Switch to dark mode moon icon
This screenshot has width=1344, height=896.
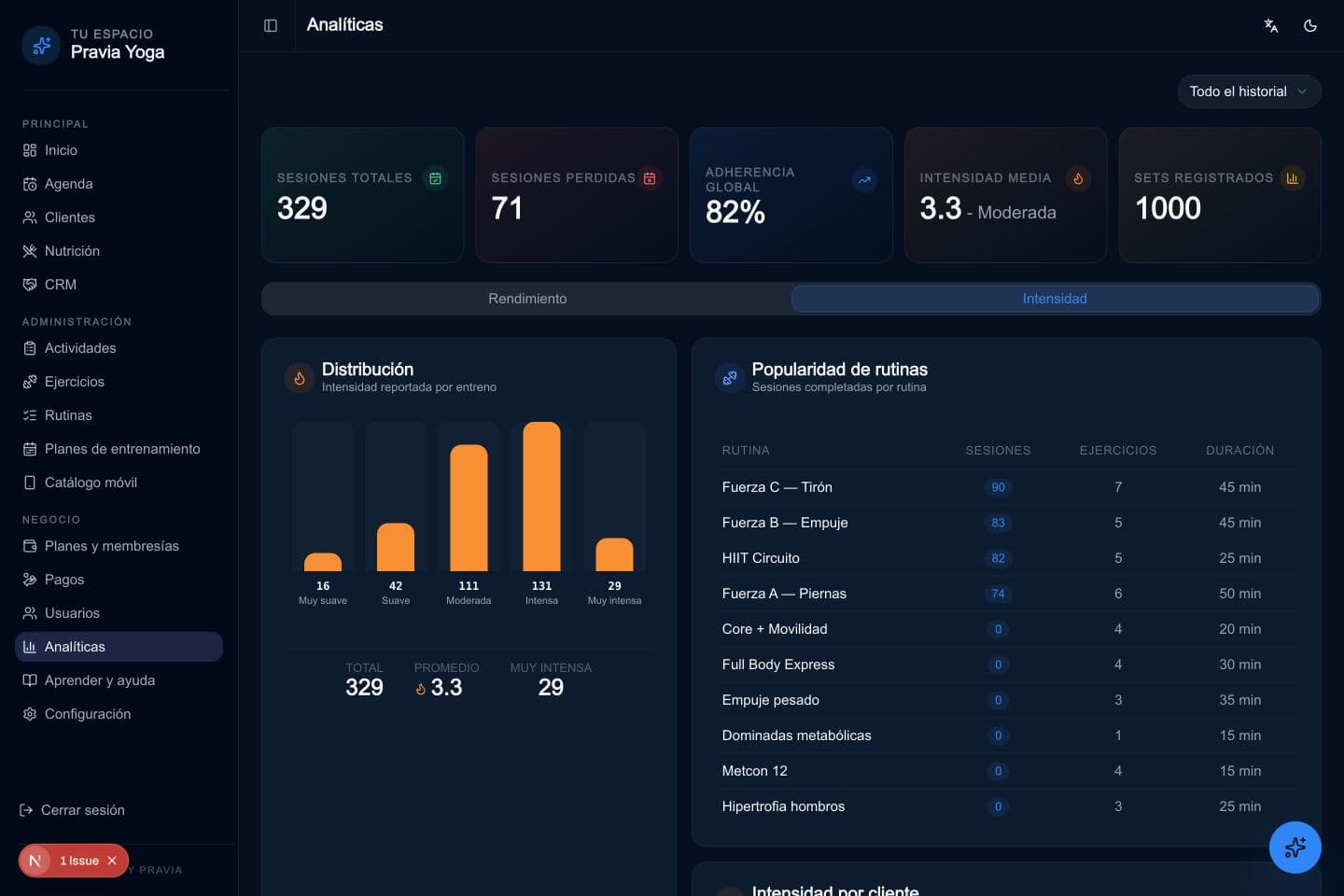[1310, 25]
